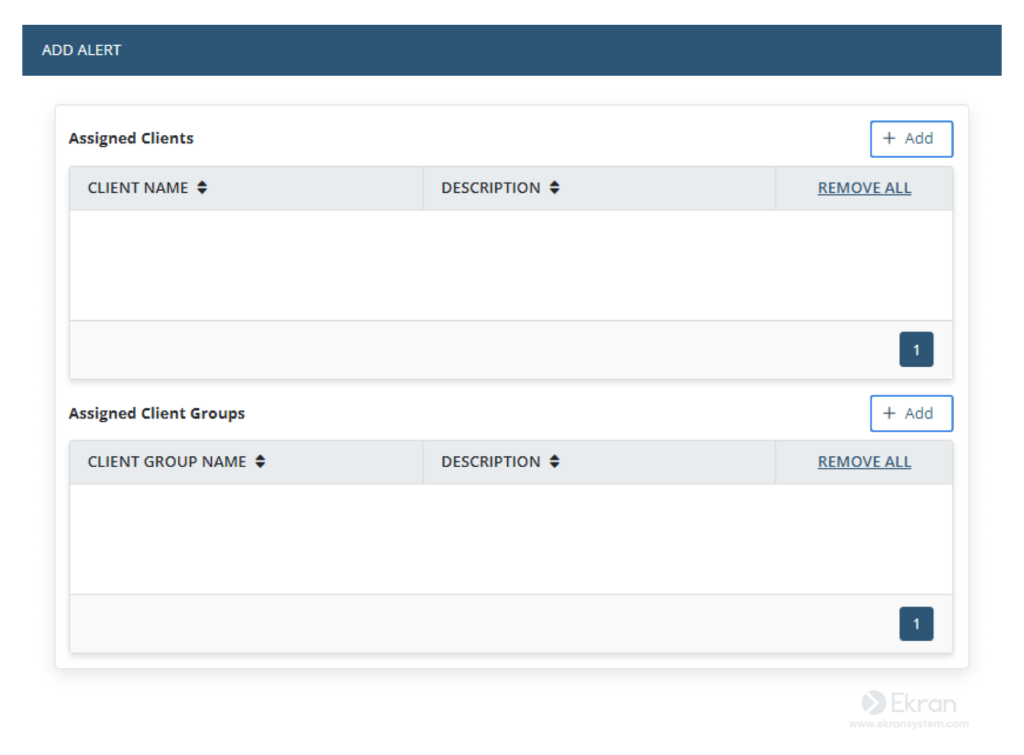Click the plus icon beside Assigned Clients Add
1024x755 pixels.
click(889, 139)
